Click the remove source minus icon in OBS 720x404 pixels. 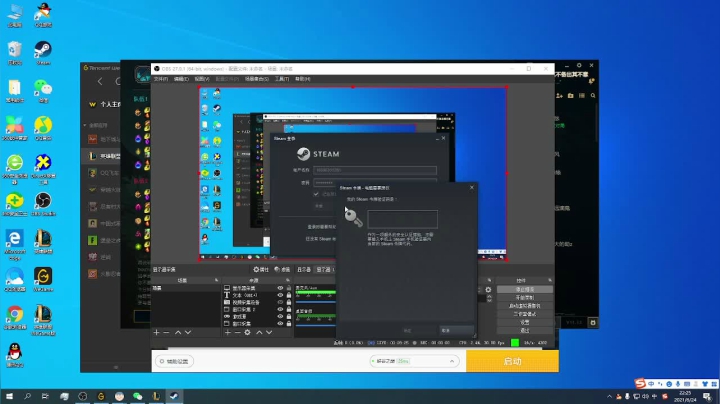click(x=237, y=332)
